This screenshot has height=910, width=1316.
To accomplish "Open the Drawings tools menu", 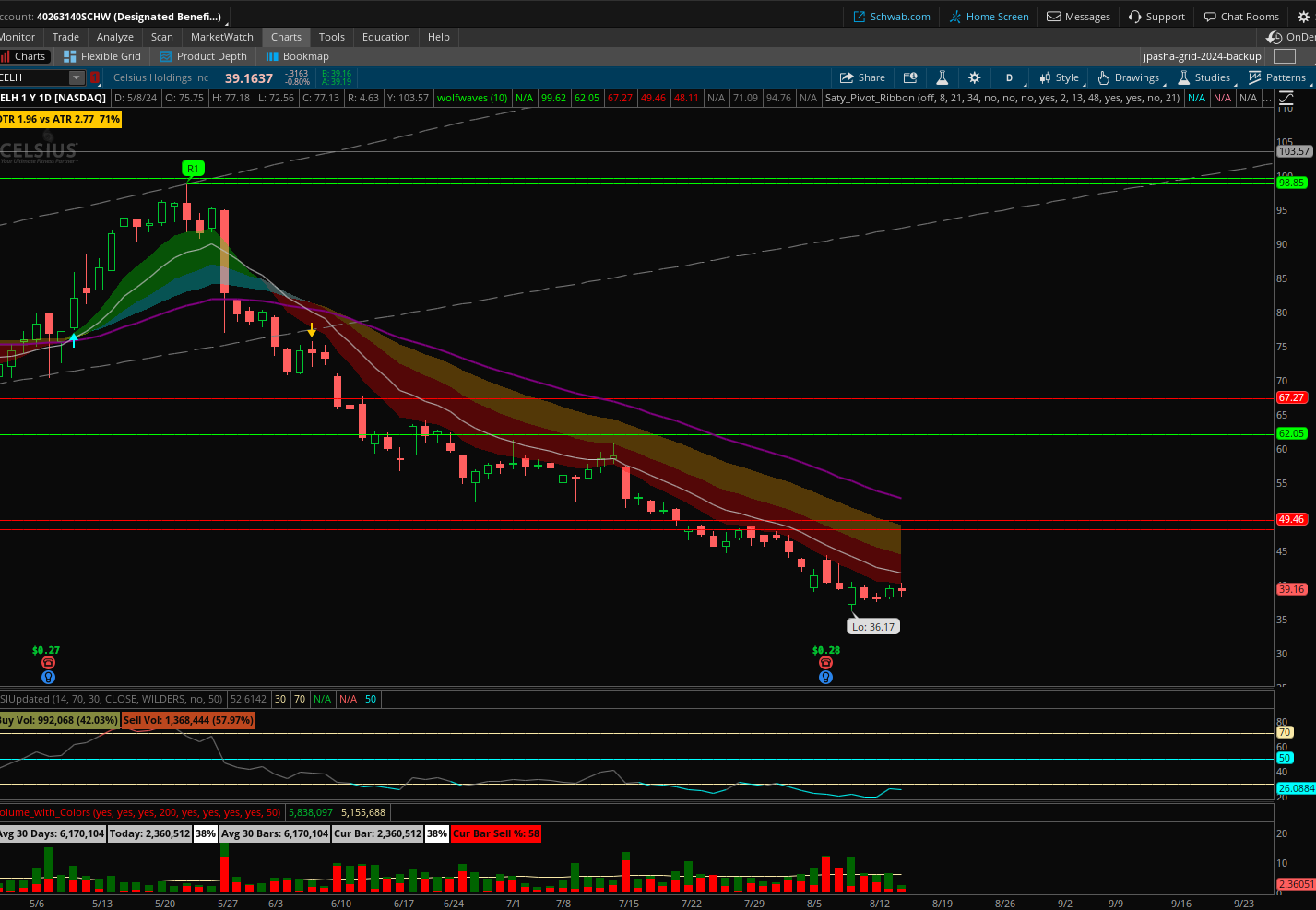I will pyautogui.click(x=1128, y=77).
